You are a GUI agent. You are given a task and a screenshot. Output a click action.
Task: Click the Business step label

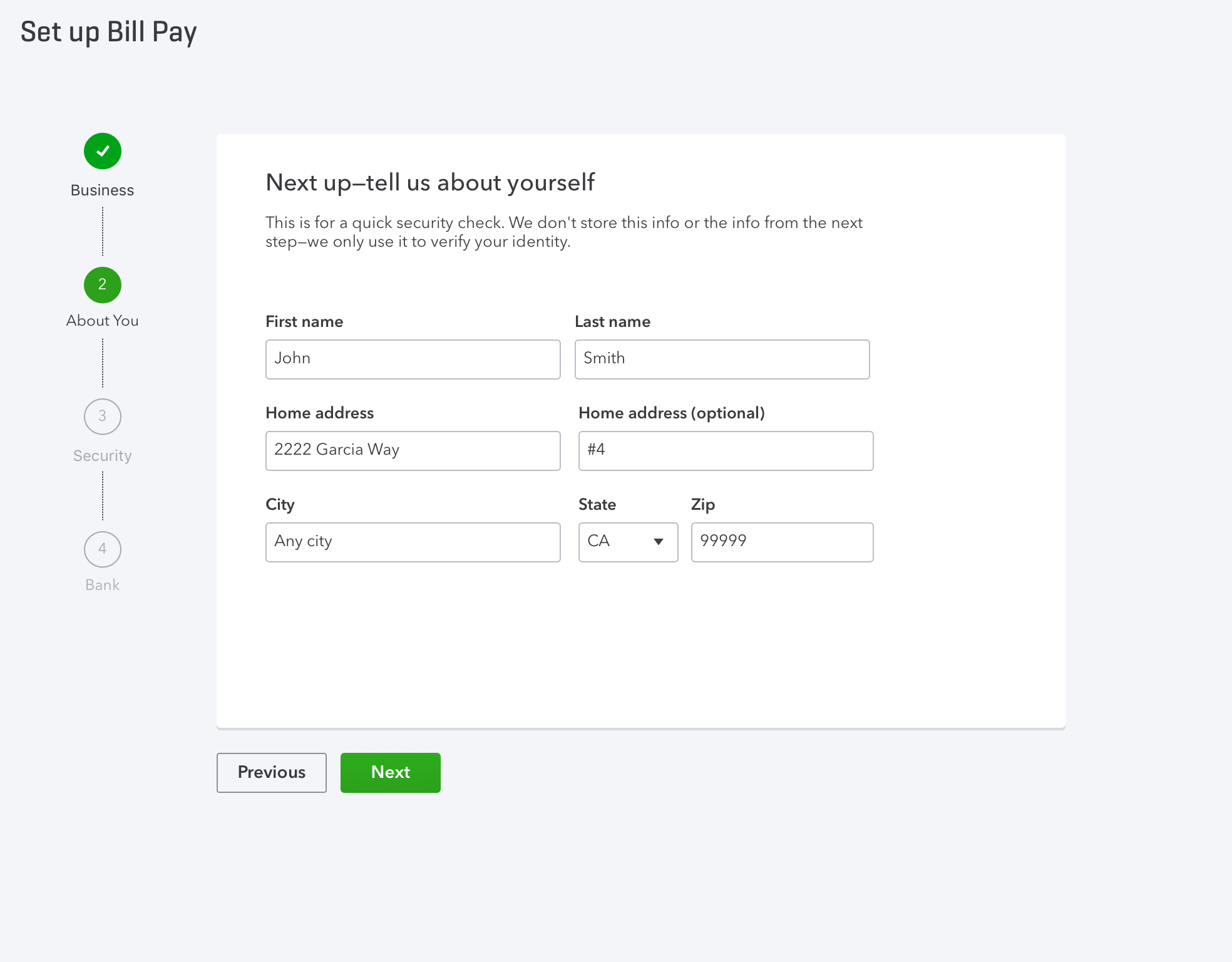(x=102, y=190)
